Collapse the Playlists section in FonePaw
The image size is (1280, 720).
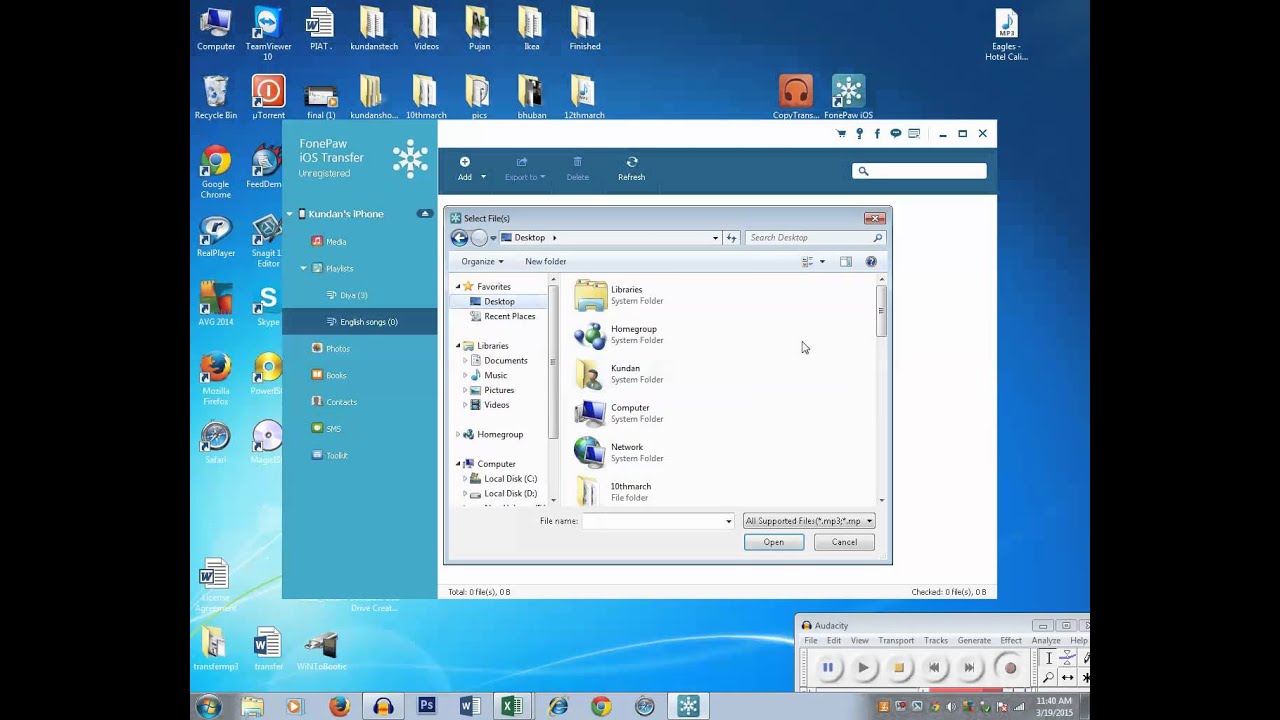click(304, 268)
